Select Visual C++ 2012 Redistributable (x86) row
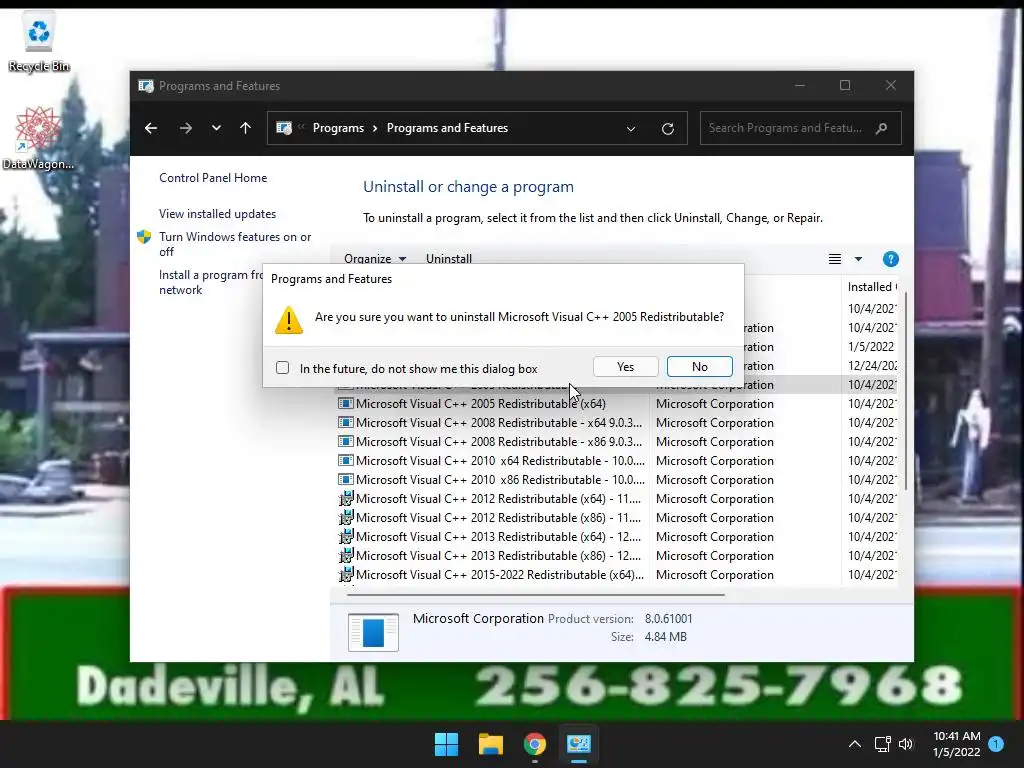Viewport: 1024px width, 768px height. click(617, 517)
